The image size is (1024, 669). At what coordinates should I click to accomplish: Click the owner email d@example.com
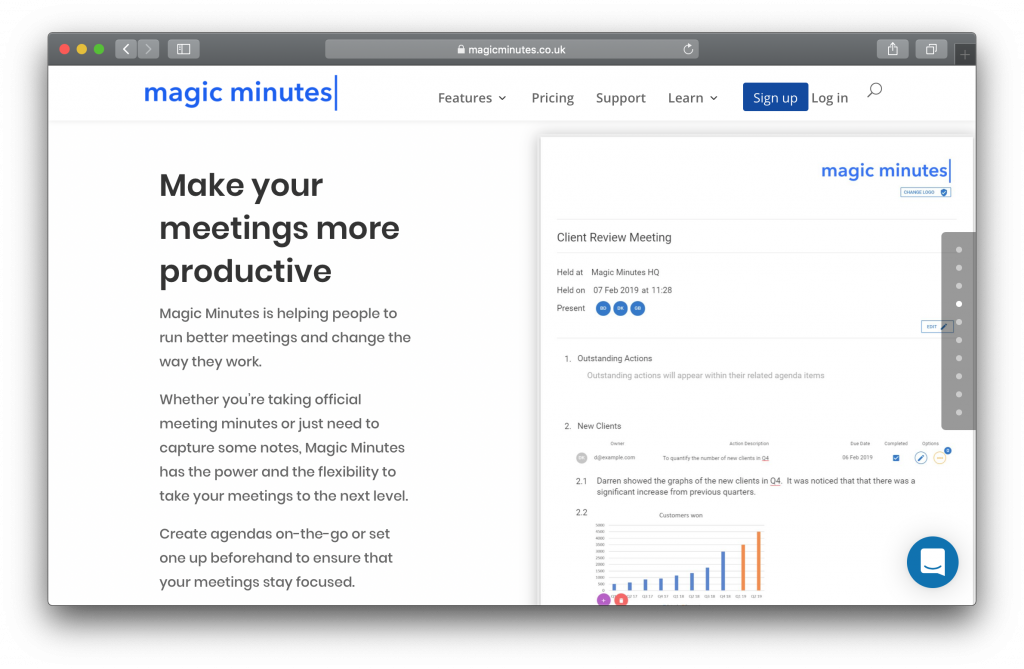tap(614, 457)
